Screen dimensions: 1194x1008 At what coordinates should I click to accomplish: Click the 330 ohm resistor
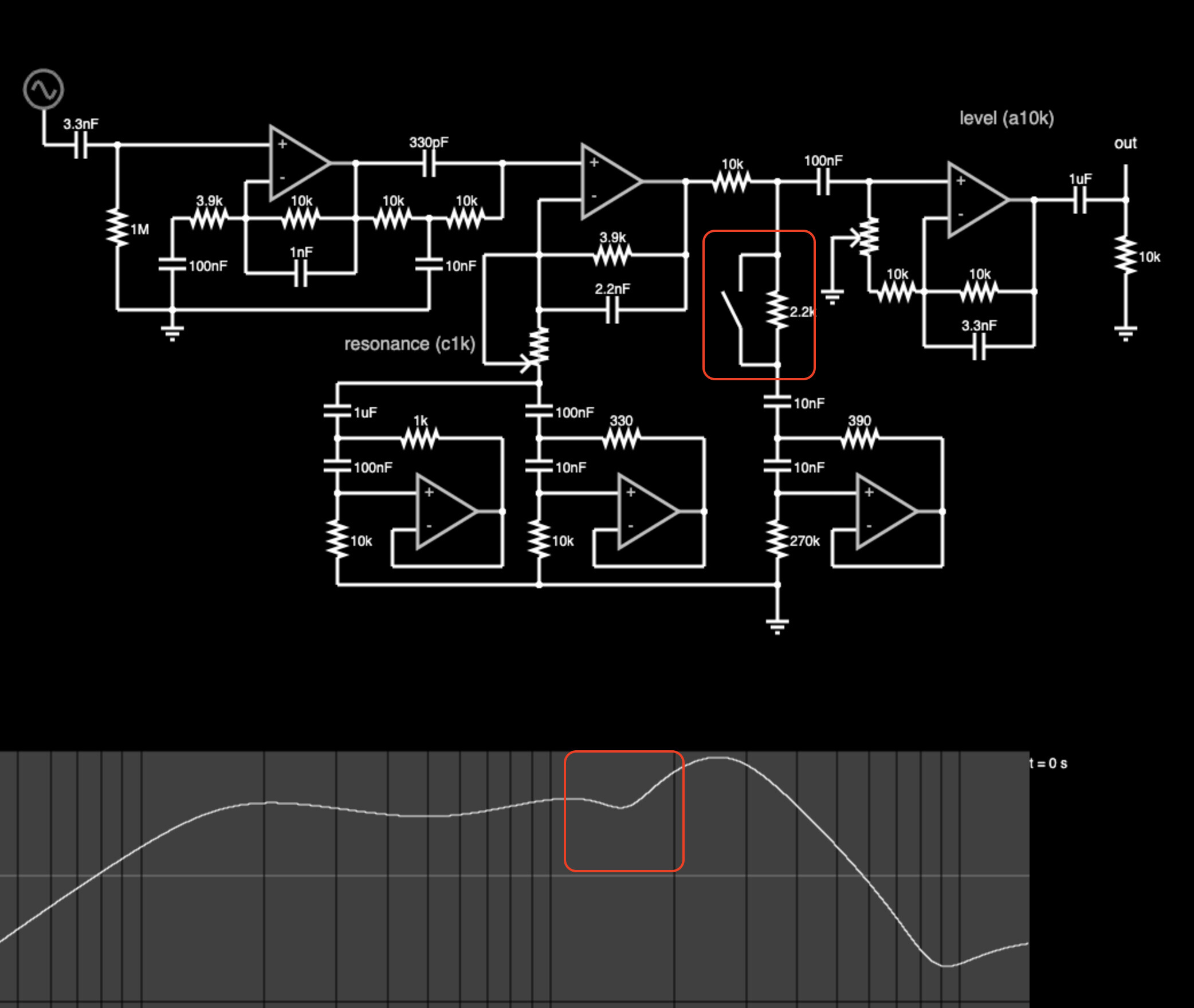[x=622, y=439]
